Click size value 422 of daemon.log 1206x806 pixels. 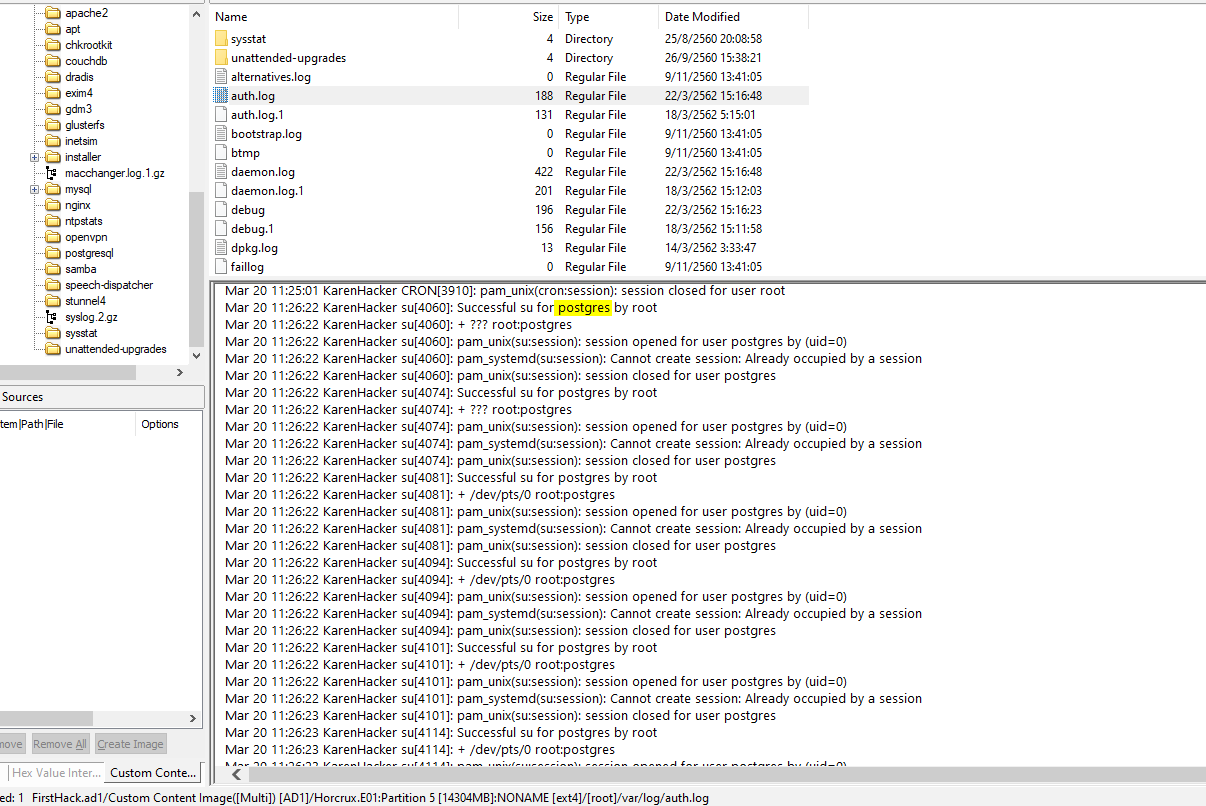(x=543, y=172)
